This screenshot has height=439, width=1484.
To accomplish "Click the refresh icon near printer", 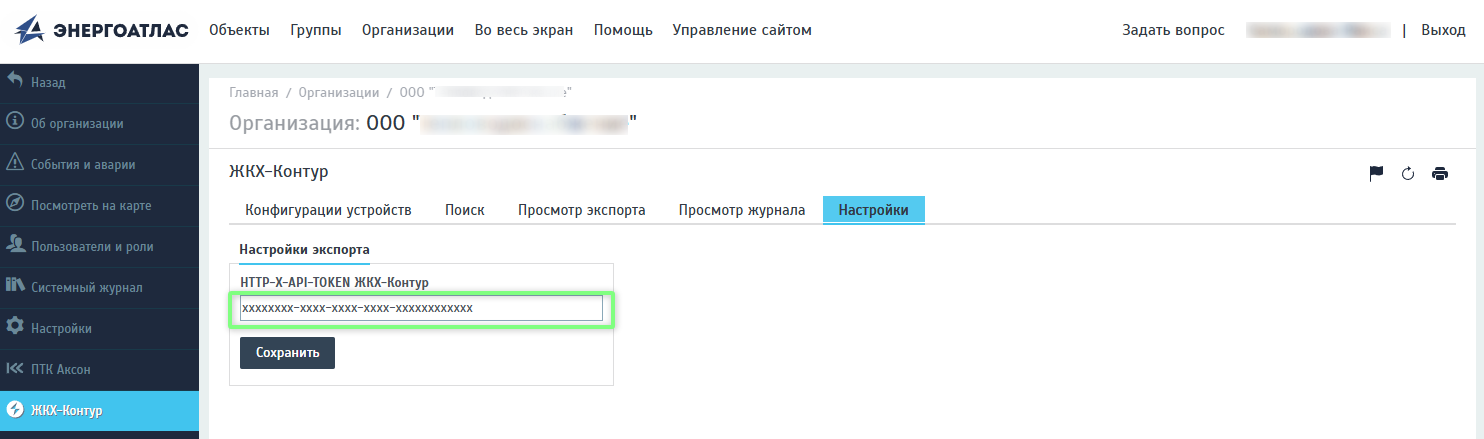I will [1408, 173].
